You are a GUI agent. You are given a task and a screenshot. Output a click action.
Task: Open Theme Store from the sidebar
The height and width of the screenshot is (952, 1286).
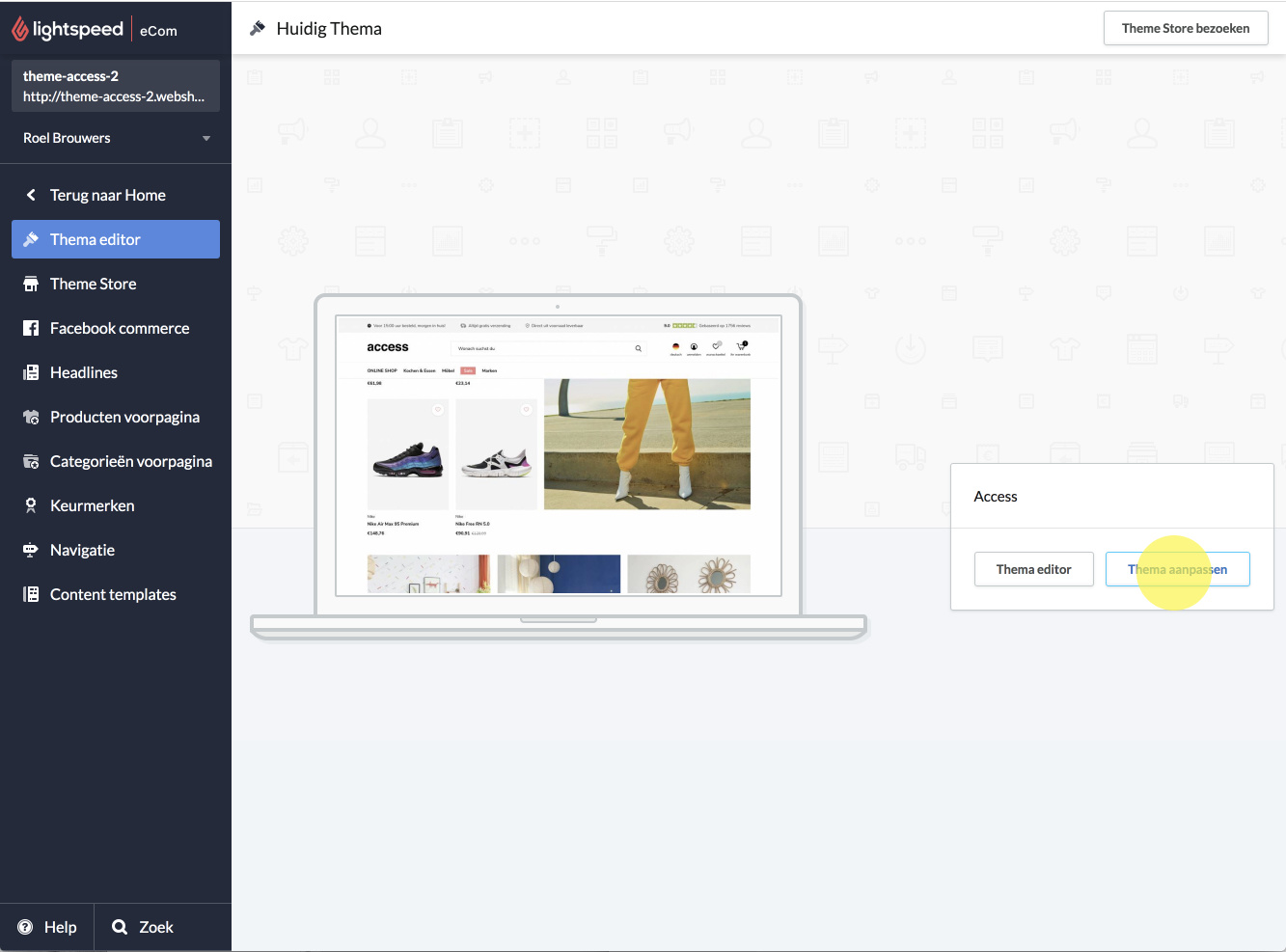pos(94,284)
